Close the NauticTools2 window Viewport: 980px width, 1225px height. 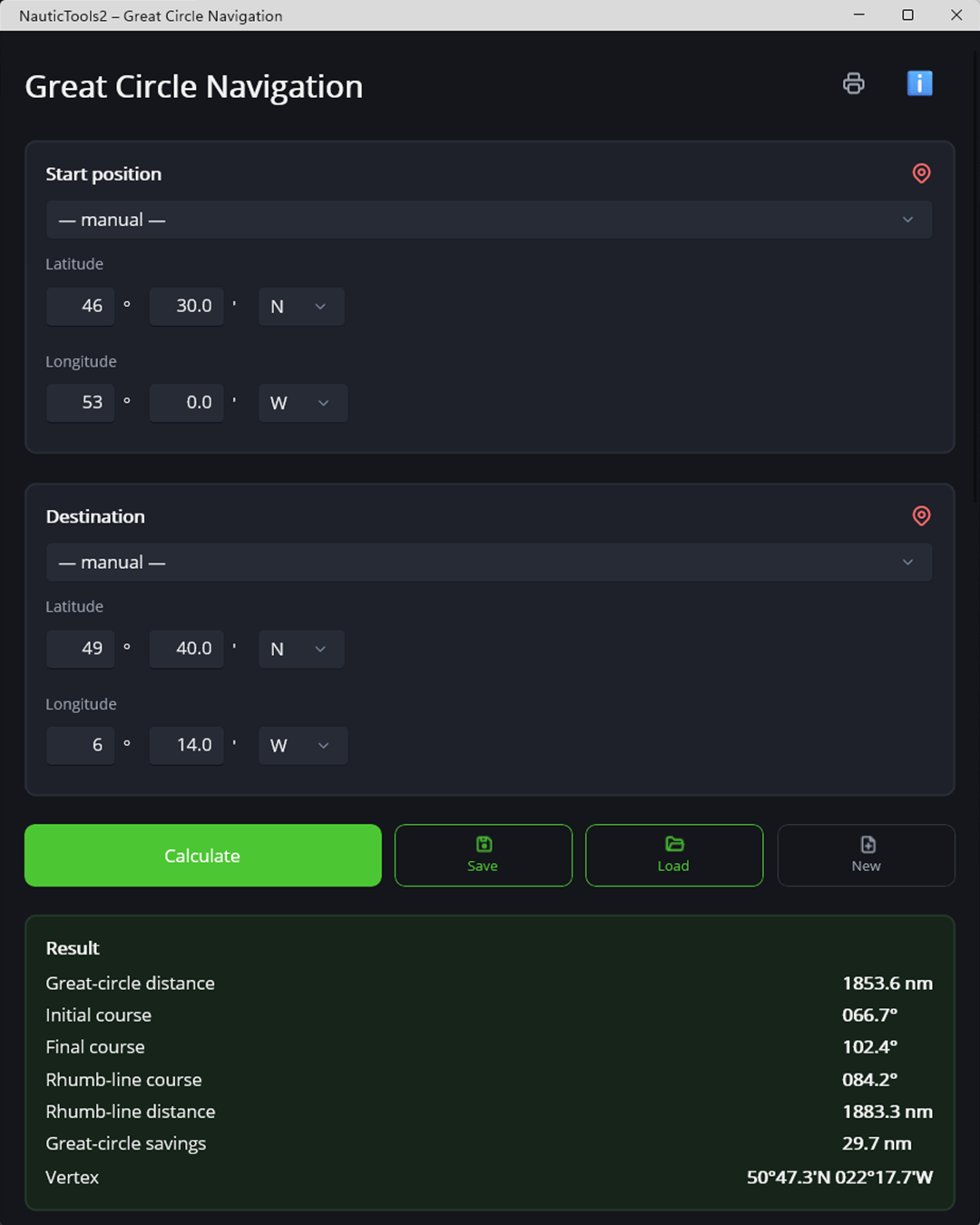956,15
